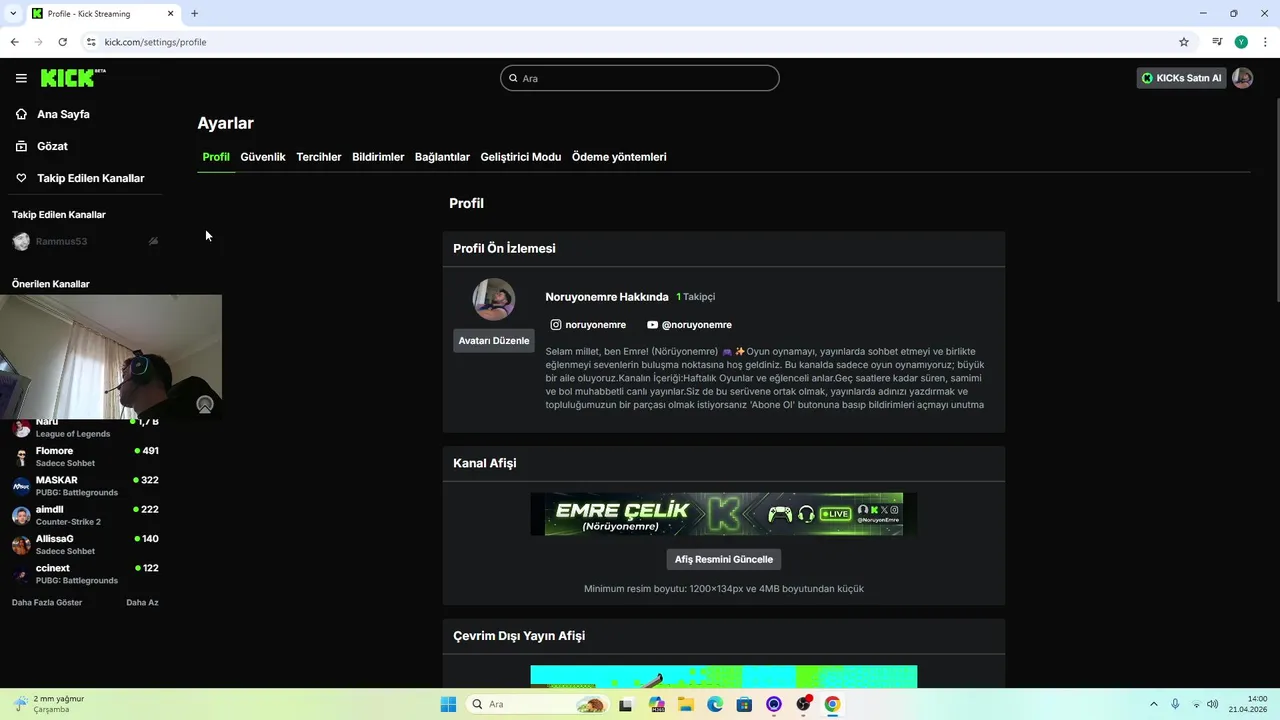Image resolution: width=1280 pixels, height=720 pixels.
Task: Click the Takip Edilen Kanallar heart icon
Action: pos(21,178)
